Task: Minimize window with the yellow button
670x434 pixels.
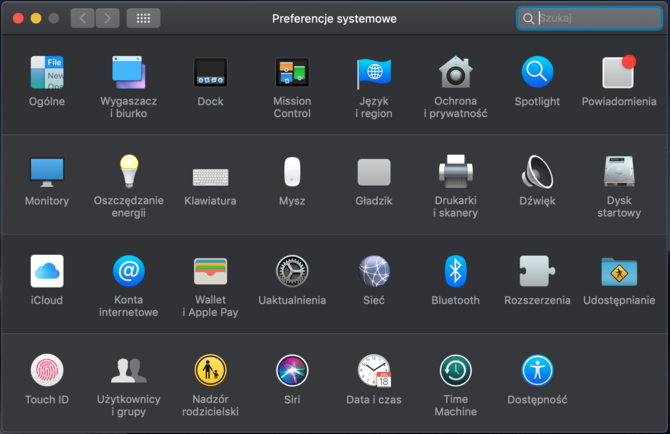Action: tap(36, 18)
